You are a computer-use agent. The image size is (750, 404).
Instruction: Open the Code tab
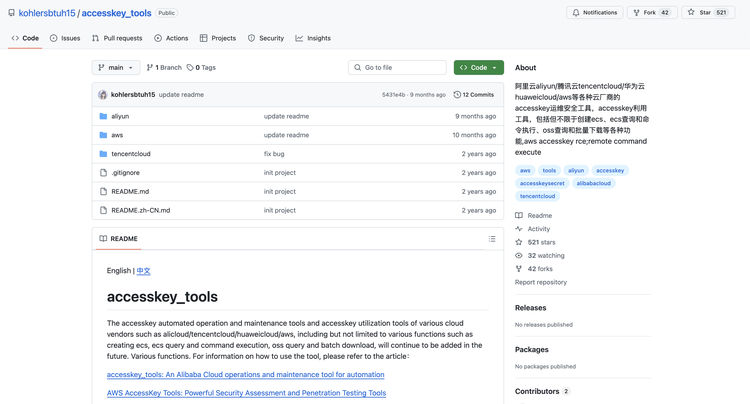pyautogui.click(x=25, y=38)
